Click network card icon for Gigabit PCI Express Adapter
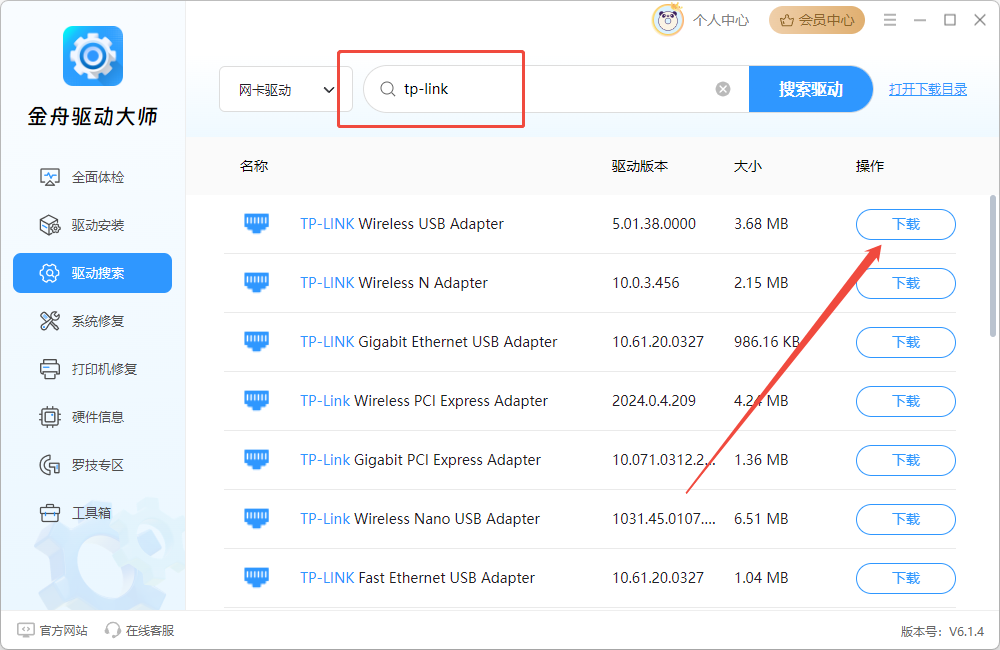 [x=256, y=460]
